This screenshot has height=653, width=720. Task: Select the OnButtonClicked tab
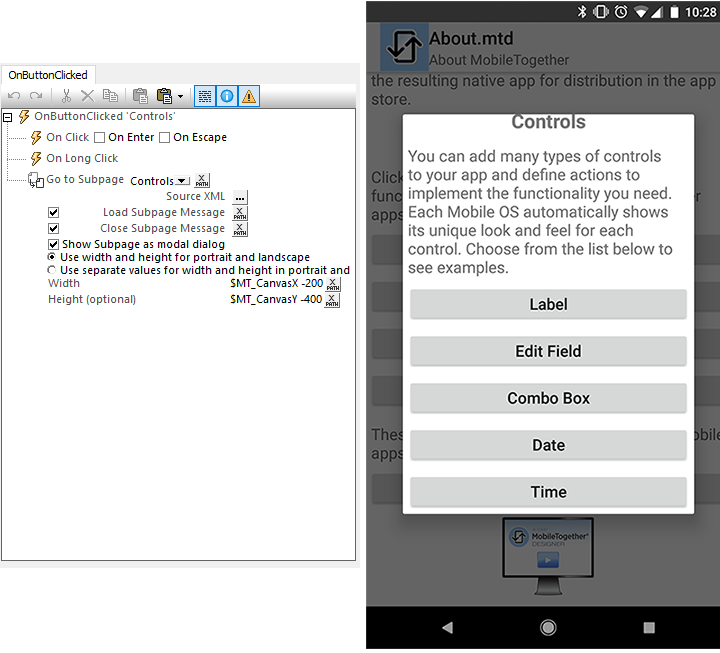(x=48, y=75)
